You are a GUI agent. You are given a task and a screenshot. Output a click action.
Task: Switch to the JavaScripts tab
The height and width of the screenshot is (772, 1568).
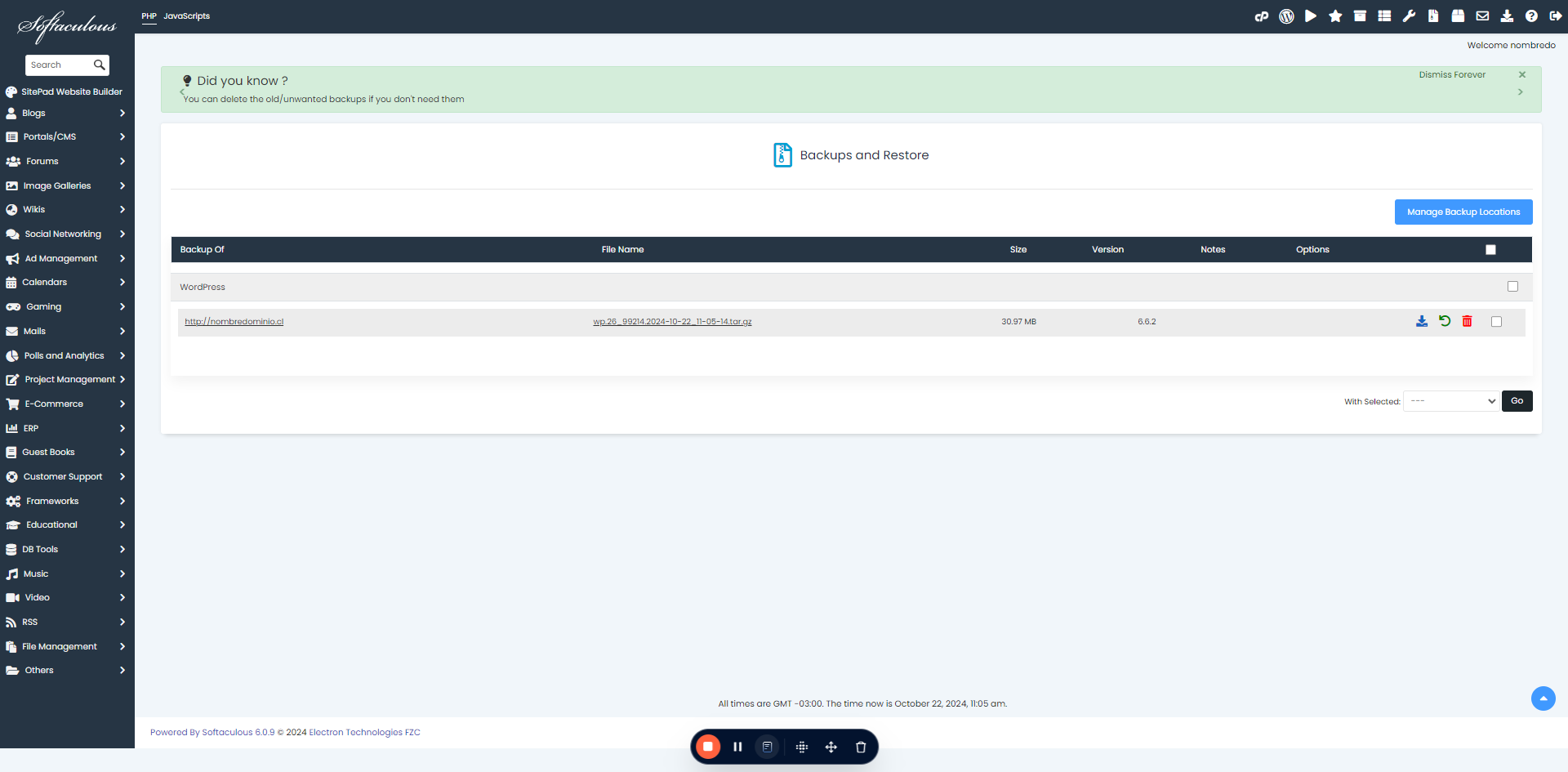[186, 16]
